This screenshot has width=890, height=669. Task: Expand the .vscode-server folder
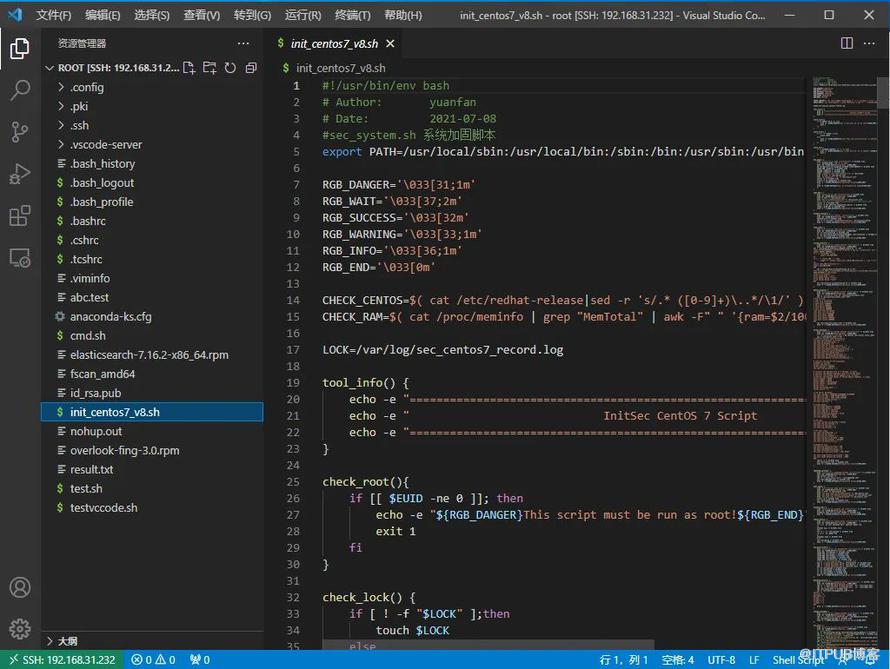105,145
